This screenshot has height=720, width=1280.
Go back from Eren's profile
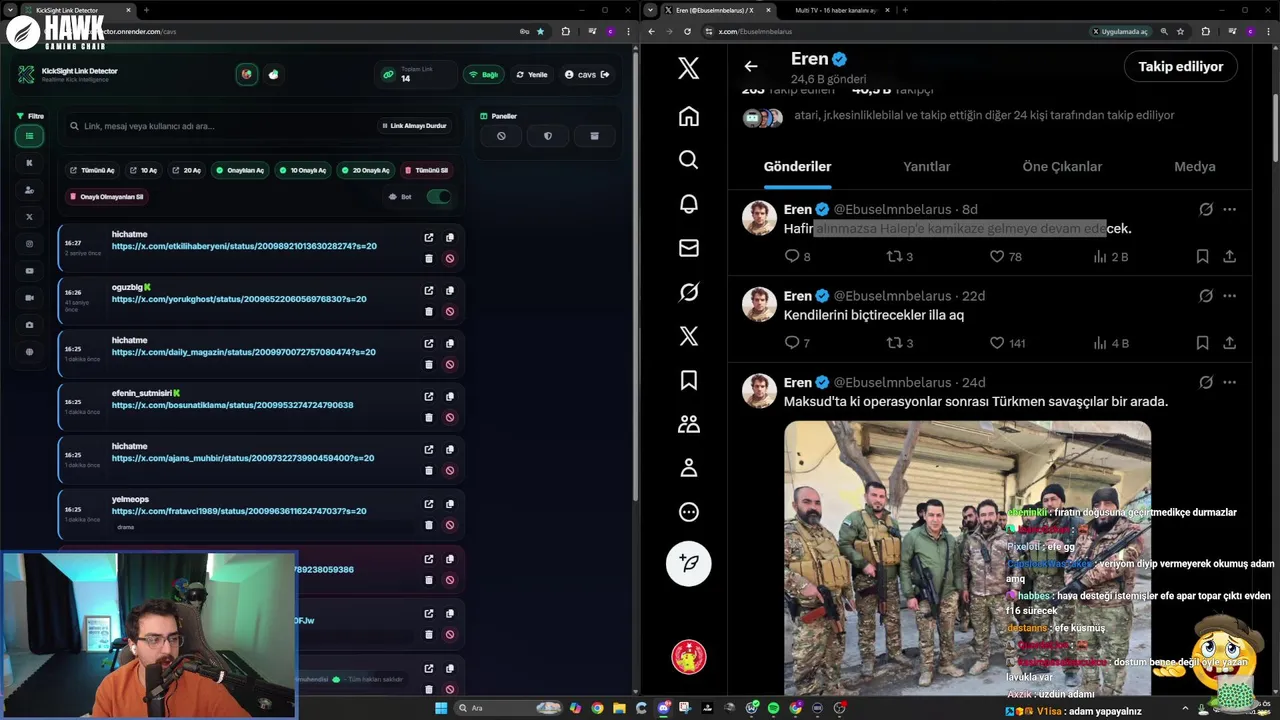point(751,66)
